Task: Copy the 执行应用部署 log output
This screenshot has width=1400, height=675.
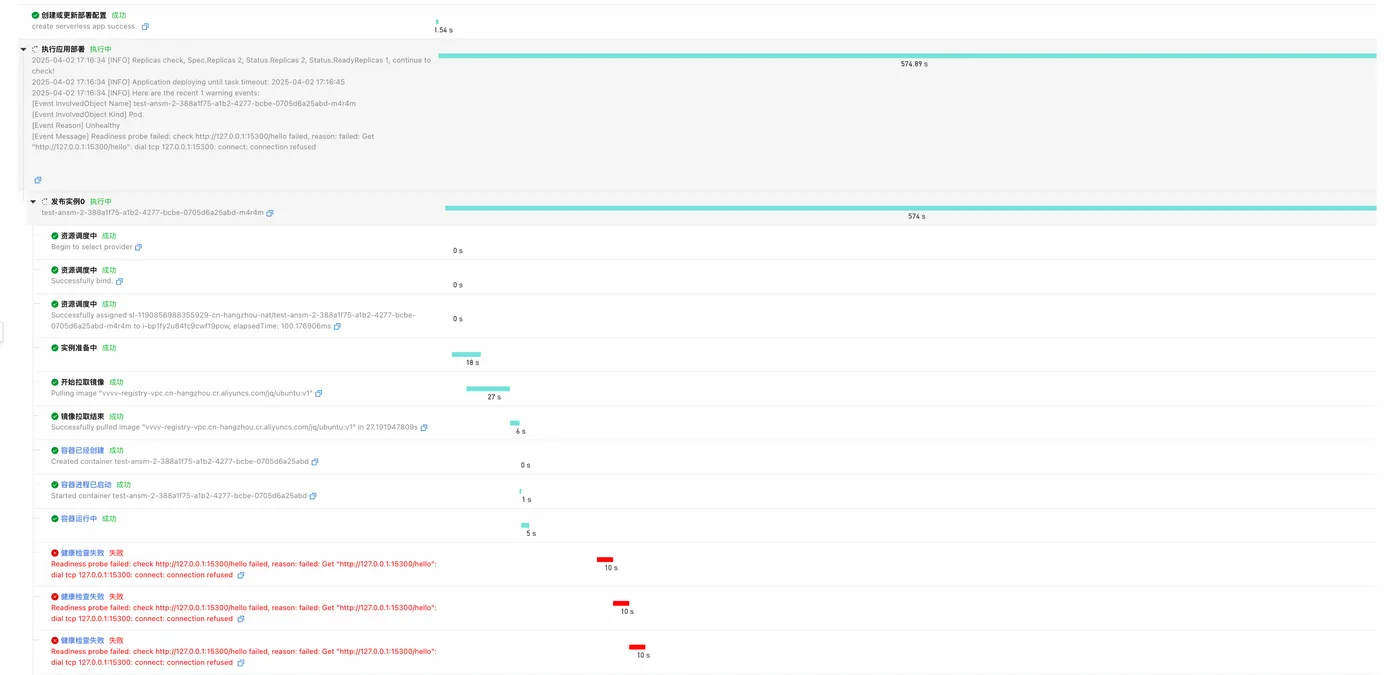Action: click(x=38, y=180)
